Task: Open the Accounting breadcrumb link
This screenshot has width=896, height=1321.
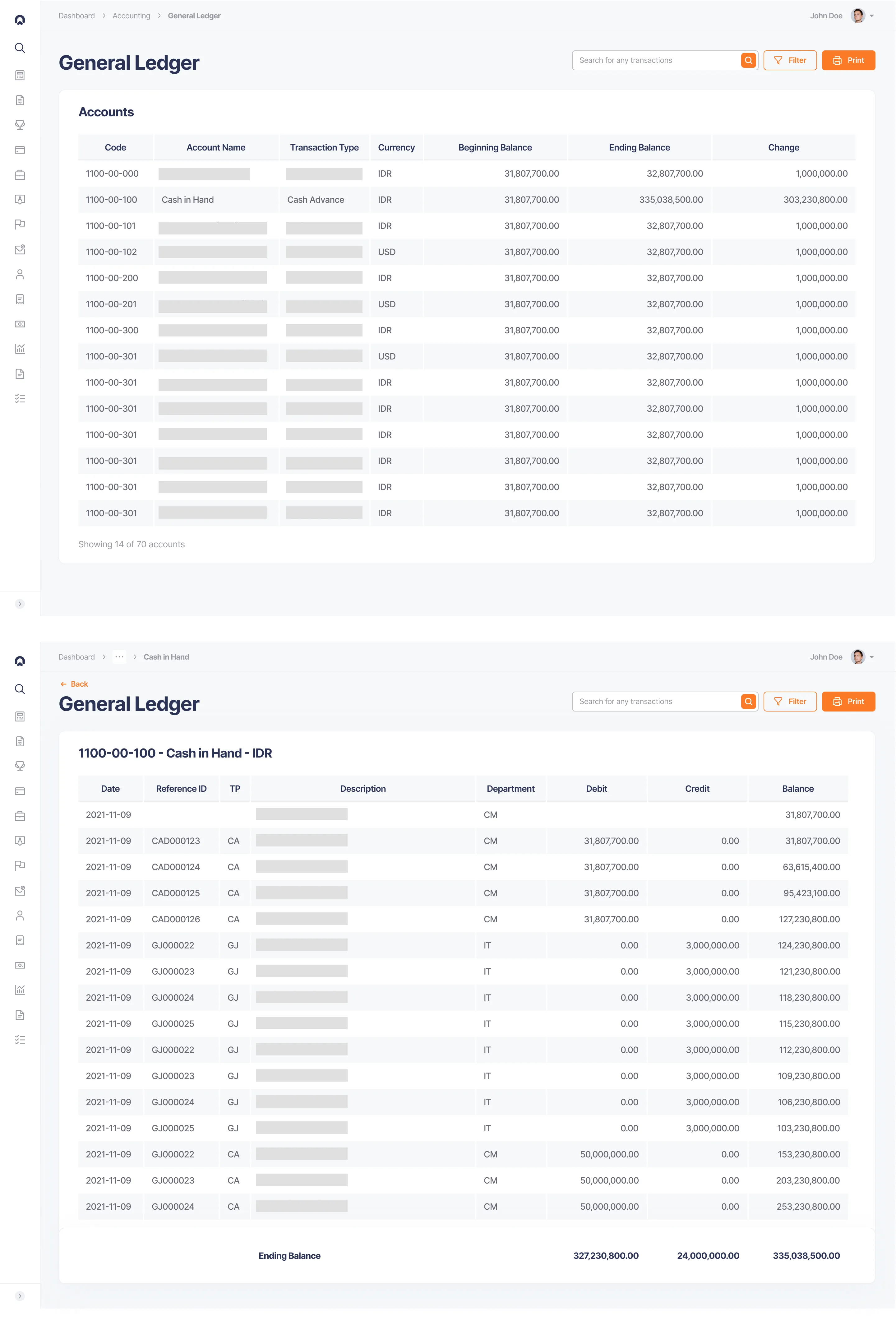Action: point(131,16)
